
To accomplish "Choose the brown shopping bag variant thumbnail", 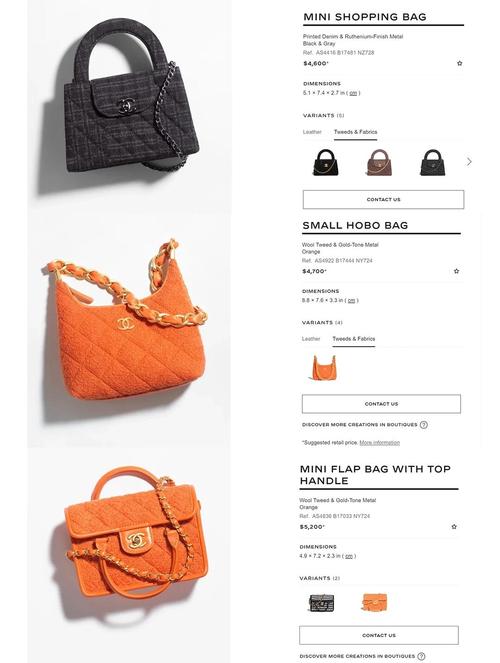I will 379,162.
